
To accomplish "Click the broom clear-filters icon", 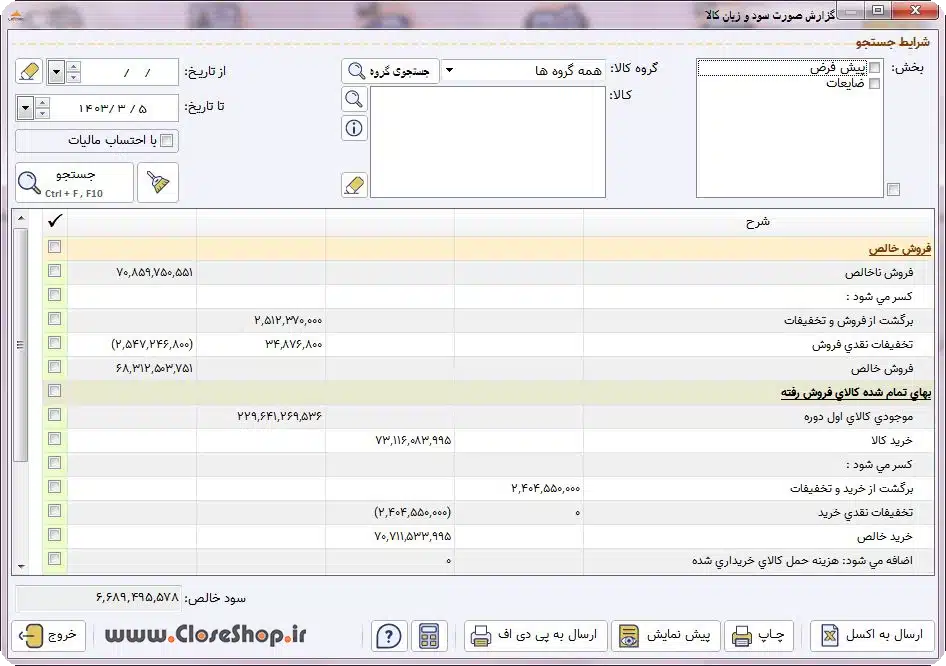I will (157, 182).
